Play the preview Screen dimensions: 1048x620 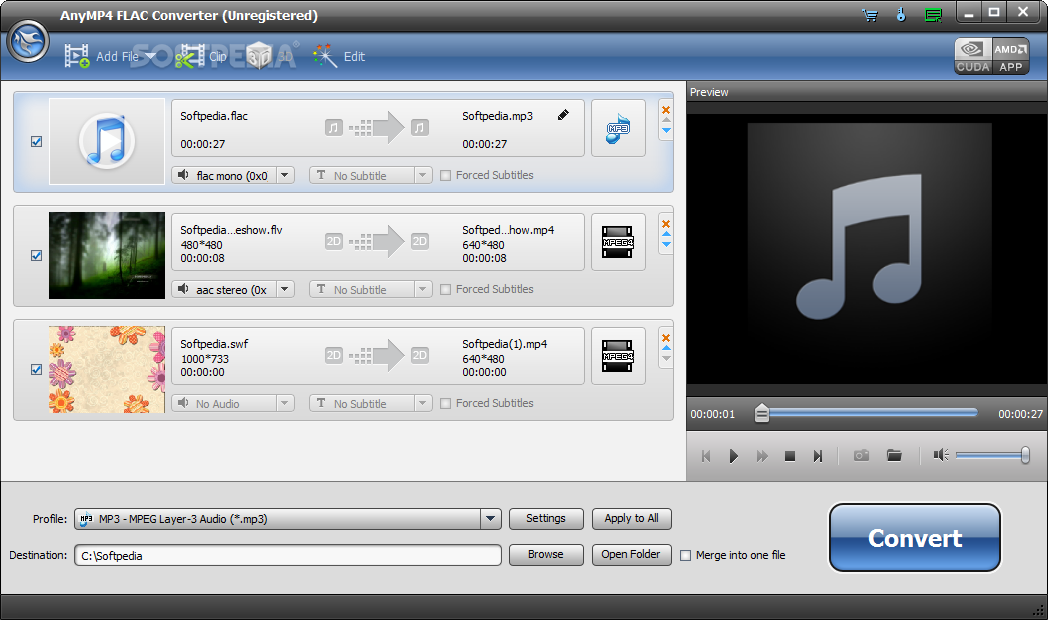click(x=734, y=456)
